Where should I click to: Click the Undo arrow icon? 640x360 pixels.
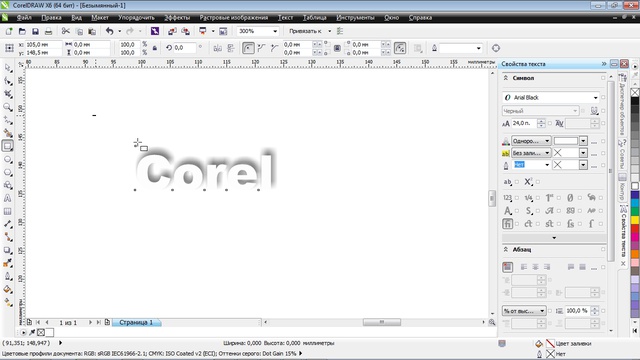tap(109, 31)
